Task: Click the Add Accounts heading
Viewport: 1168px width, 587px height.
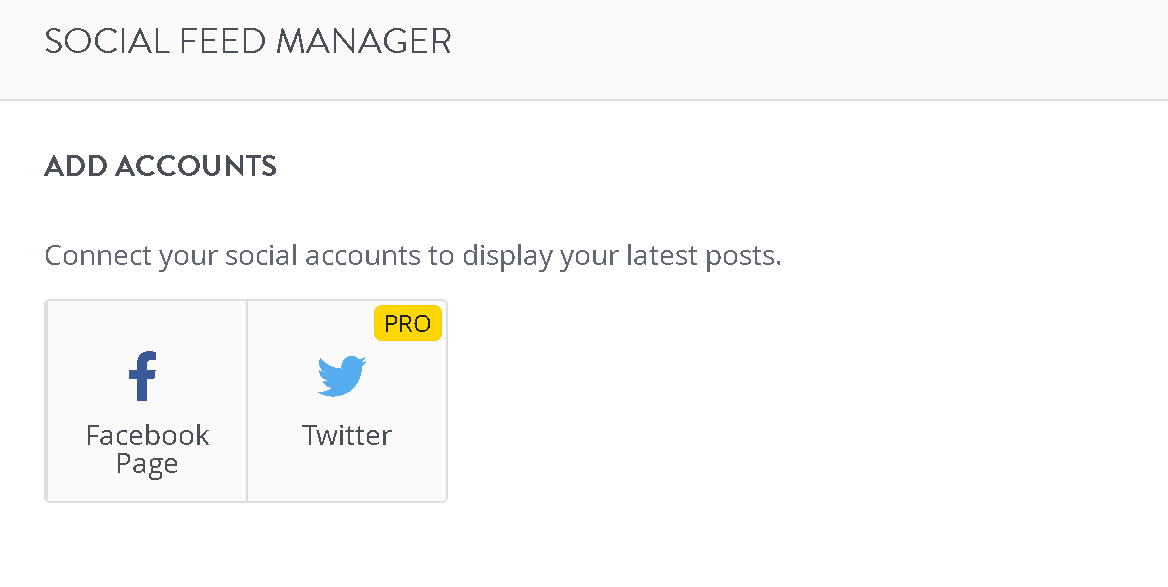Action: pyautogui.click(x=160, y=165)
